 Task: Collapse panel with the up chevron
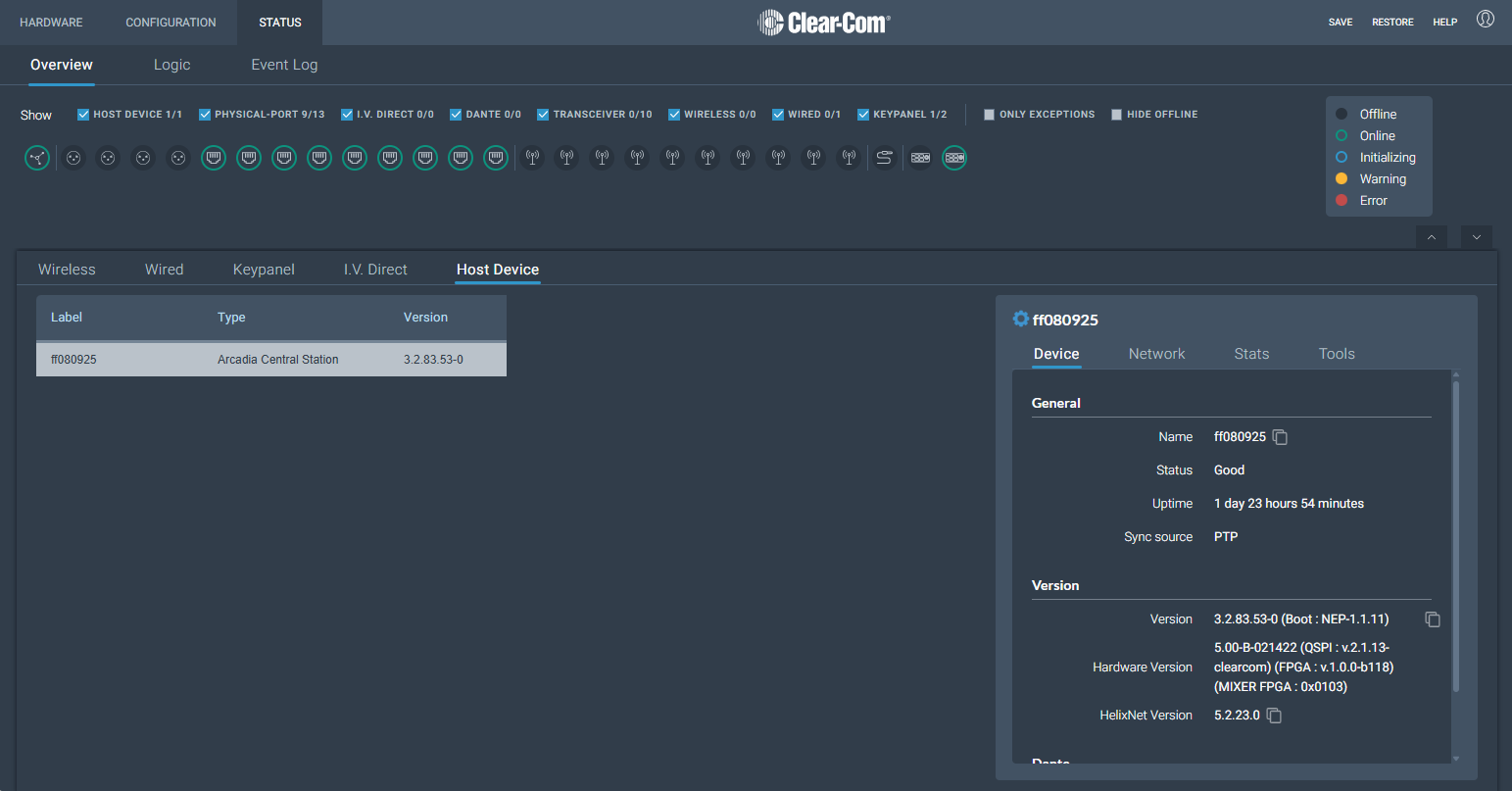point(1432,238)
